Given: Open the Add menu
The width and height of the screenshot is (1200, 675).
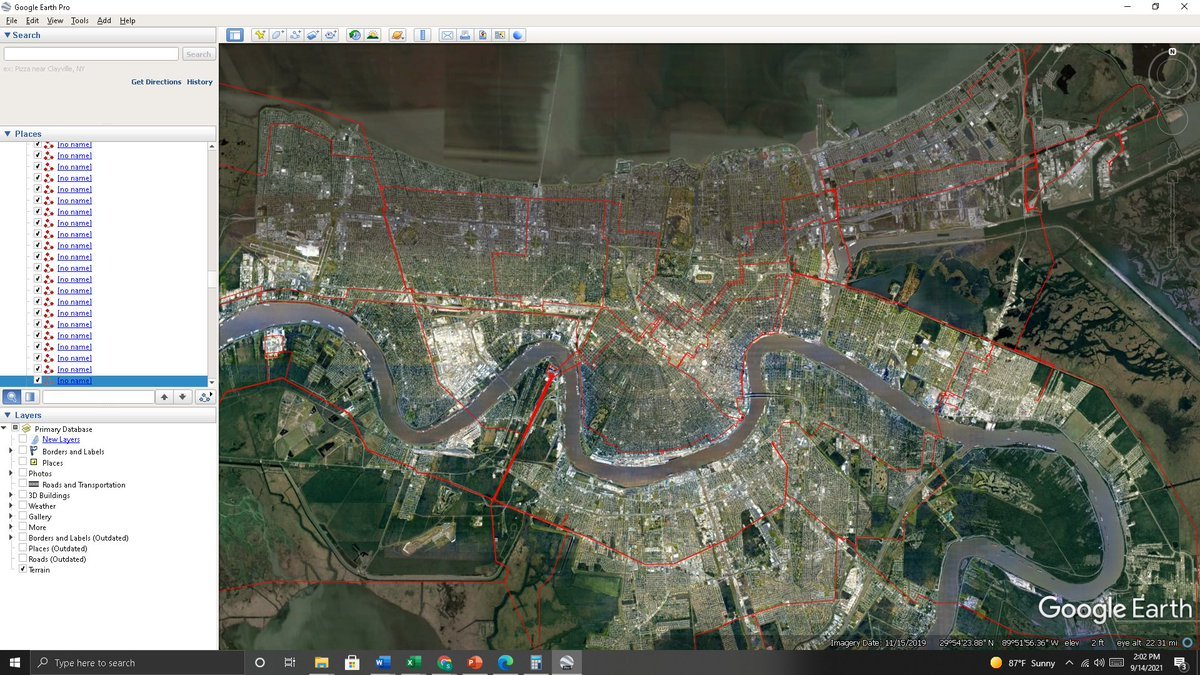Looking at the screenshot, I should pyautogui.click(x=104, y=20).
